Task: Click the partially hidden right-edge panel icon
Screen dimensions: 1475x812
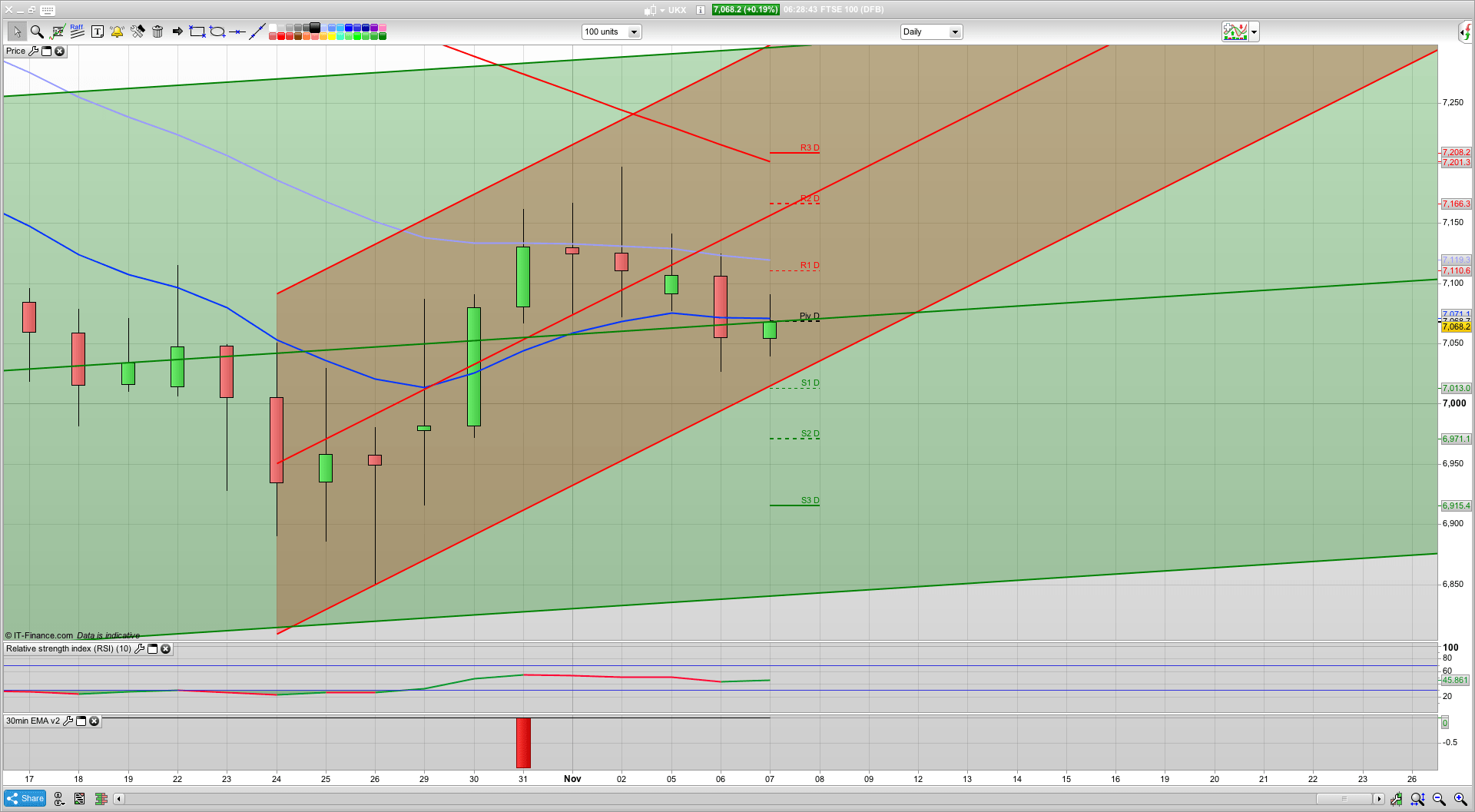Action: pos(1466,31)
